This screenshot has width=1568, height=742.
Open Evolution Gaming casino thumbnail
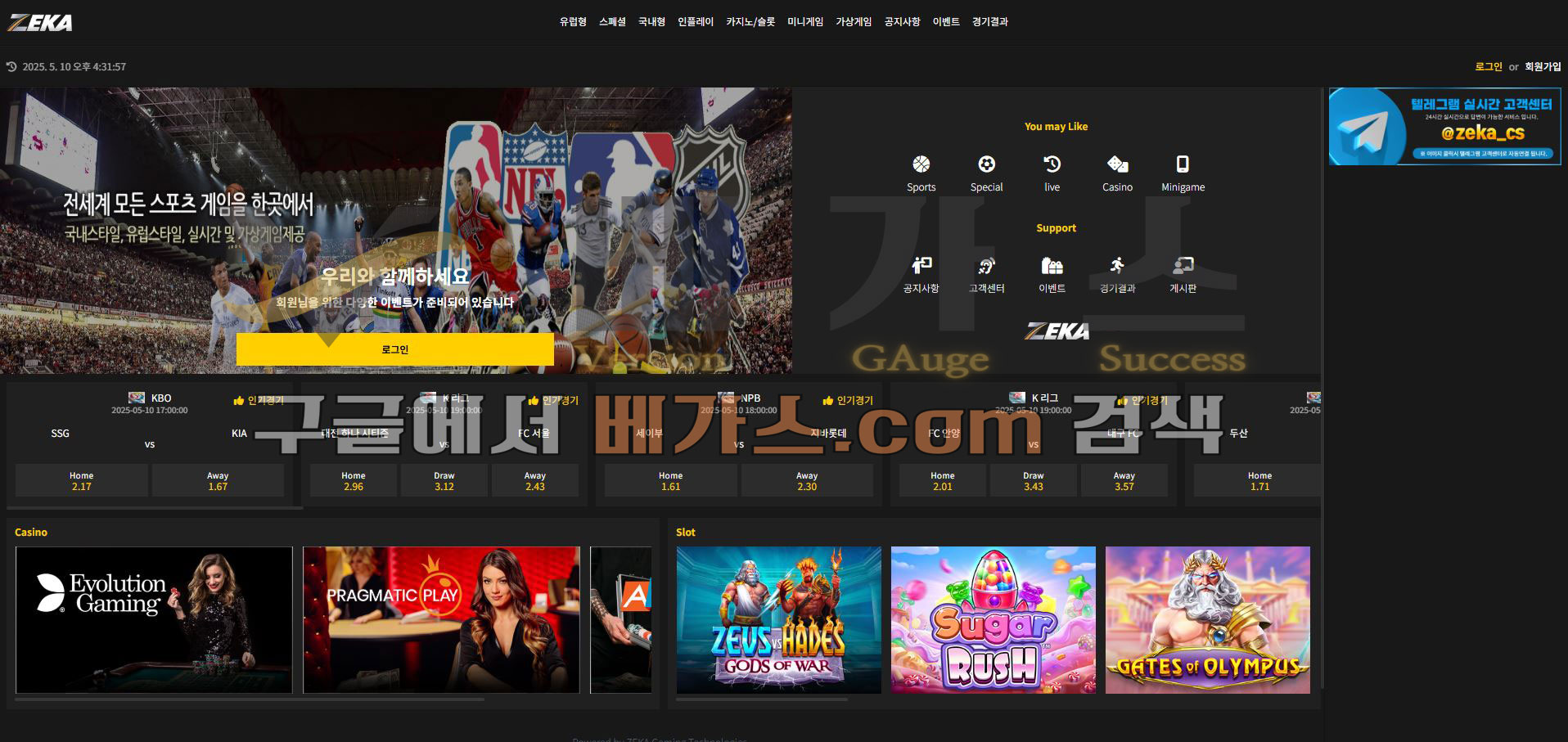pyautogui.click(x=154, y=620)
